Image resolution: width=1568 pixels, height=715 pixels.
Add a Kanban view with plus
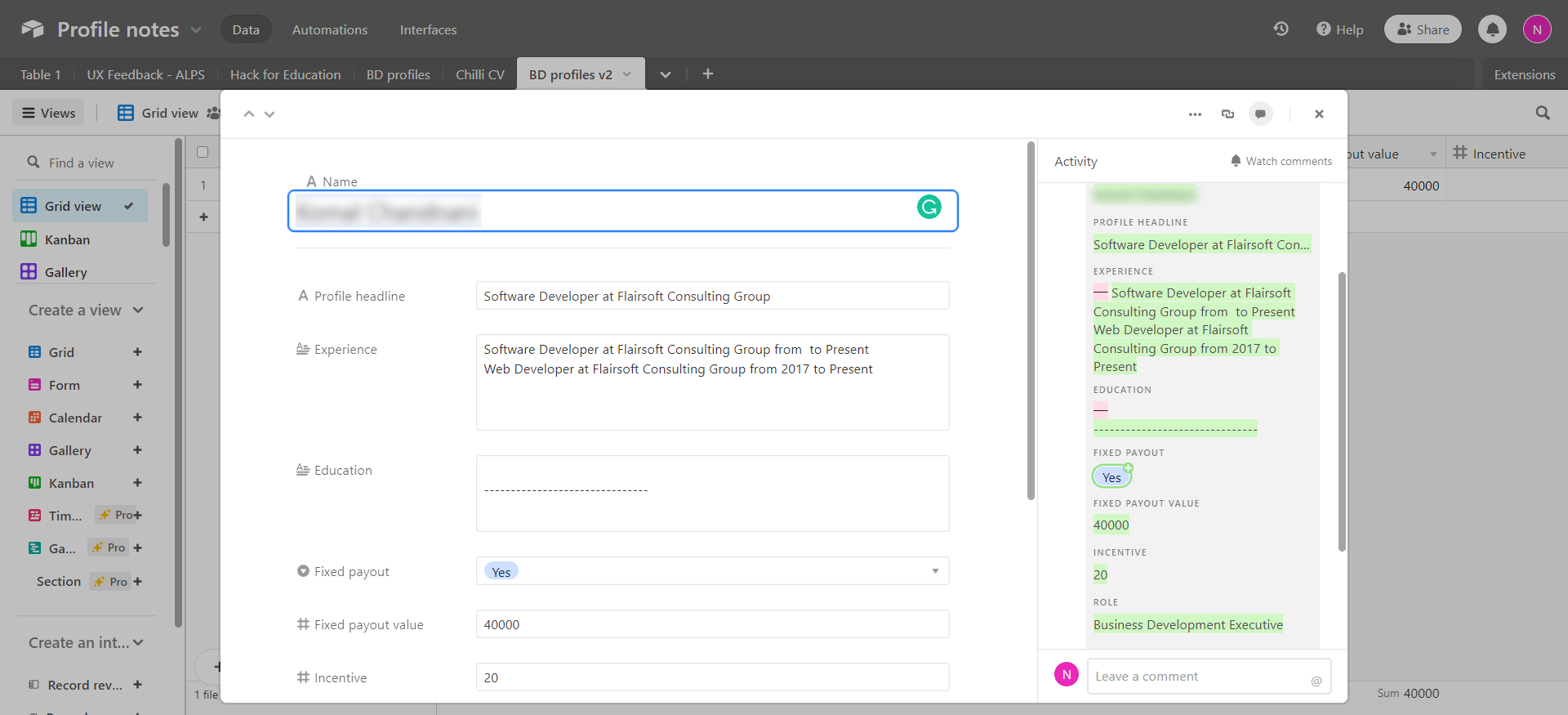pos(137,483)
